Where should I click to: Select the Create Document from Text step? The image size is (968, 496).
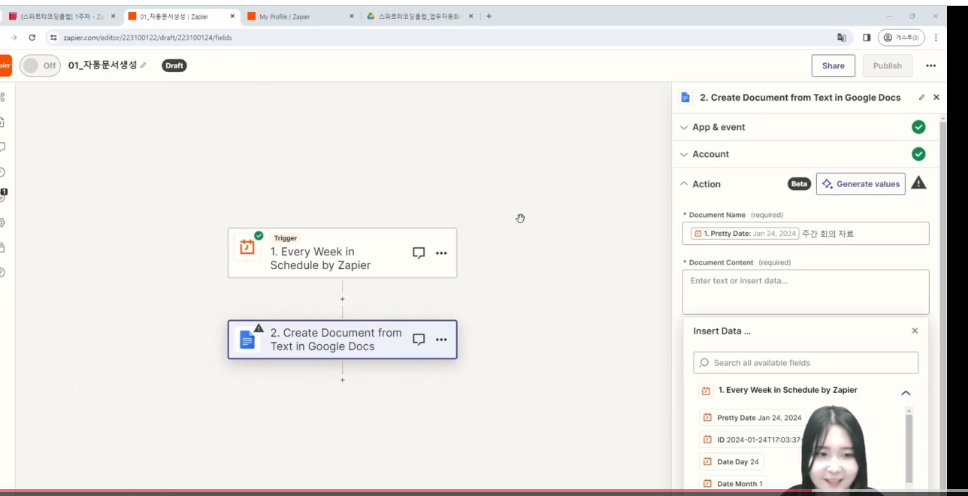(x=342, y=339)
